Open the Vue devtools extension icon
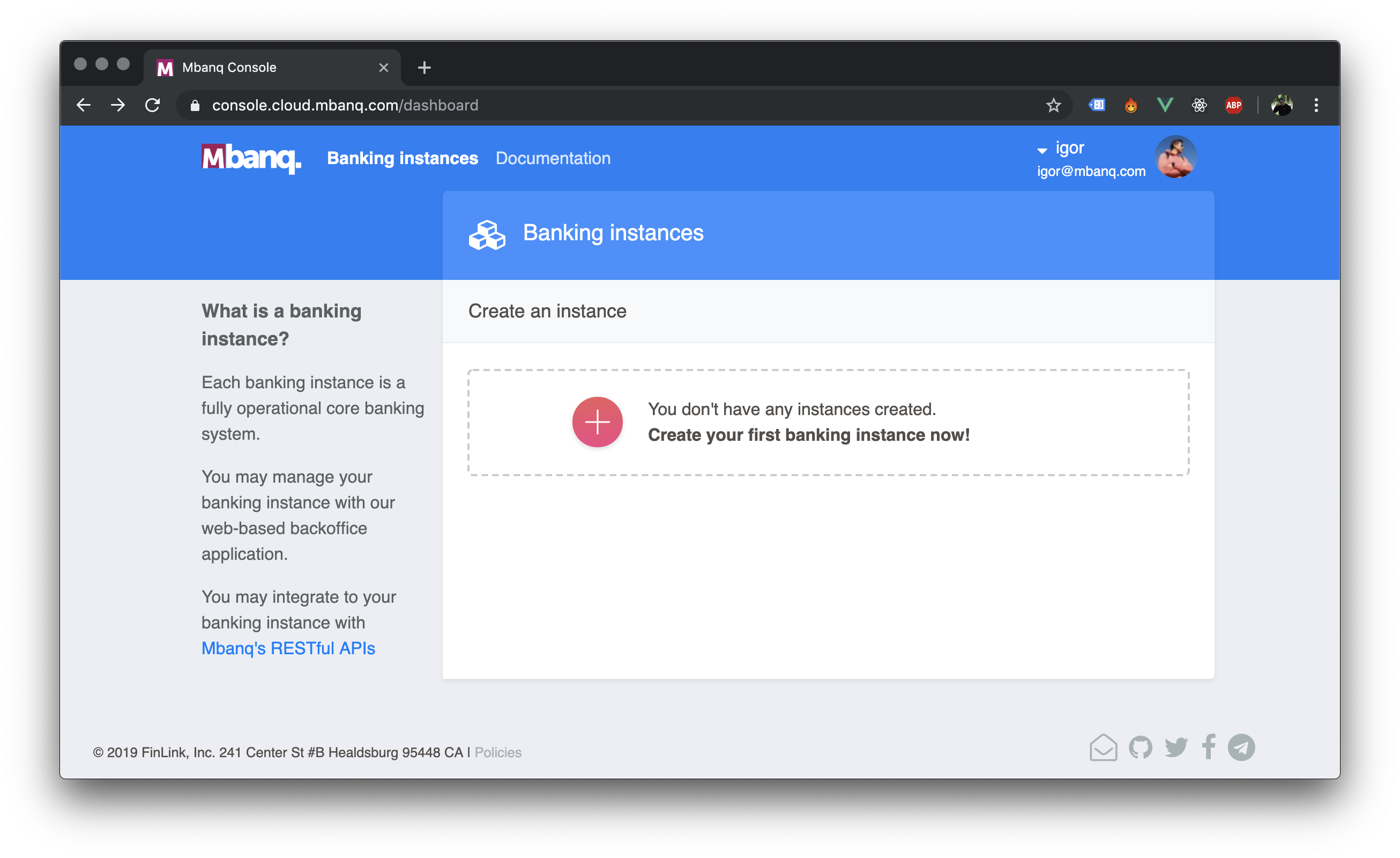This screenshot has height=858, width=1400. [x=1165, y=105]
